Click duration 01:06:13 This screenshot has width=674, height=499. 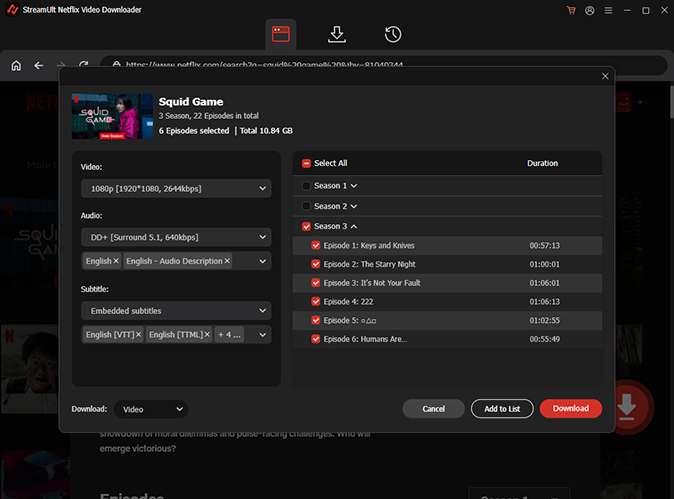[544, 302]
